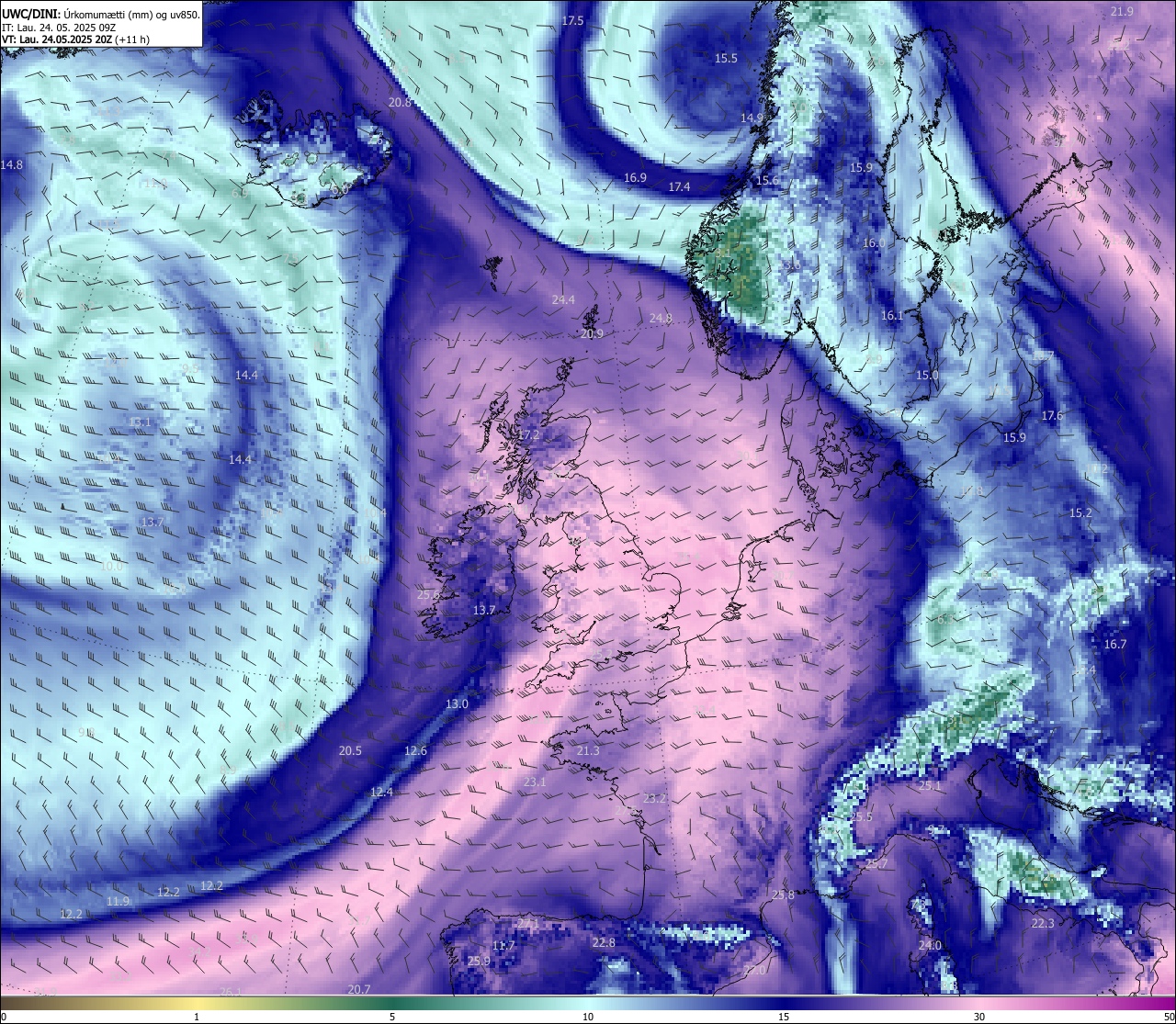Click the legend tick label 10

click(588, 1017)
